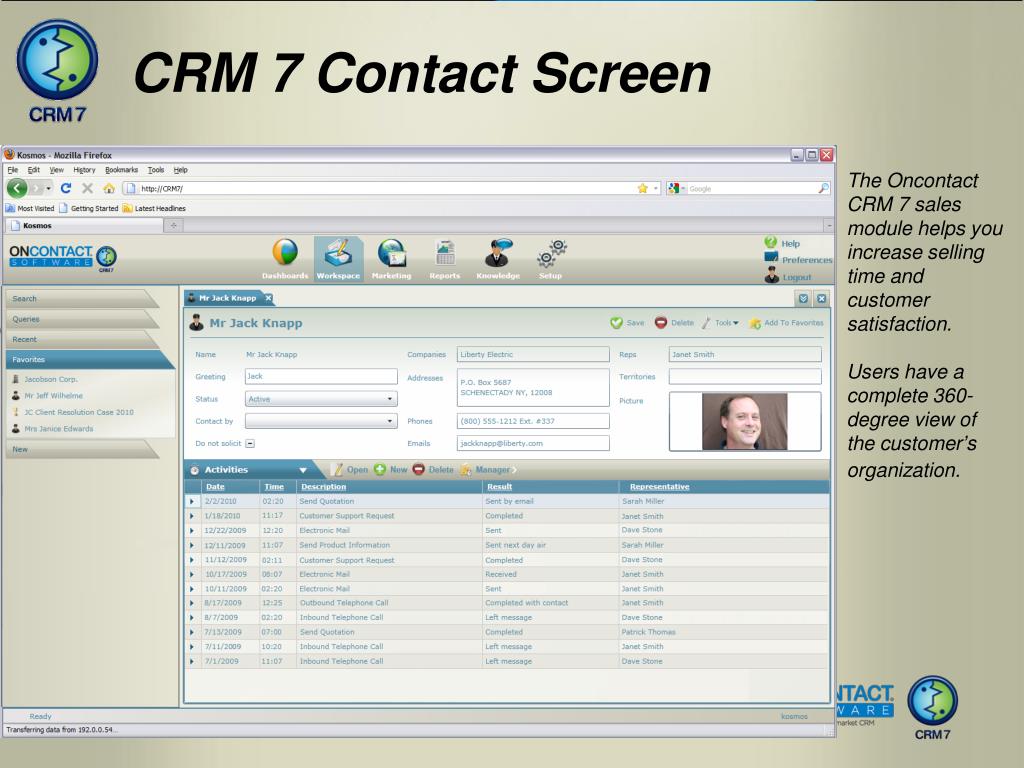Open the Edit menu
1024x768 pixels.
(34, 170)
